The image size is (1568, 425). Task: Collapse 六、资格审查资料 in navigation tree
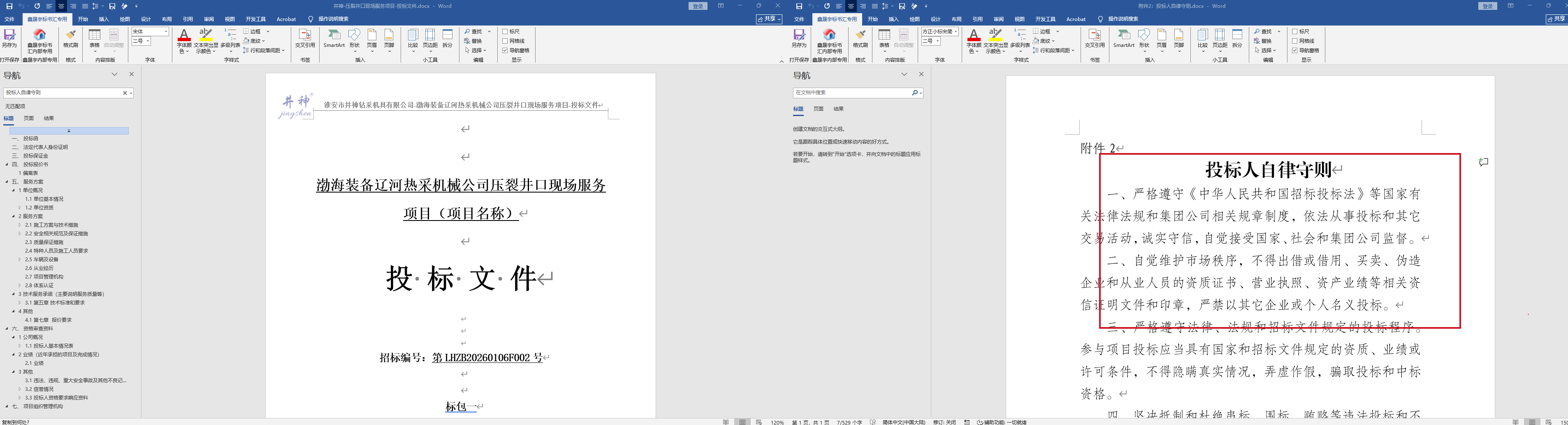coord(7,329)
